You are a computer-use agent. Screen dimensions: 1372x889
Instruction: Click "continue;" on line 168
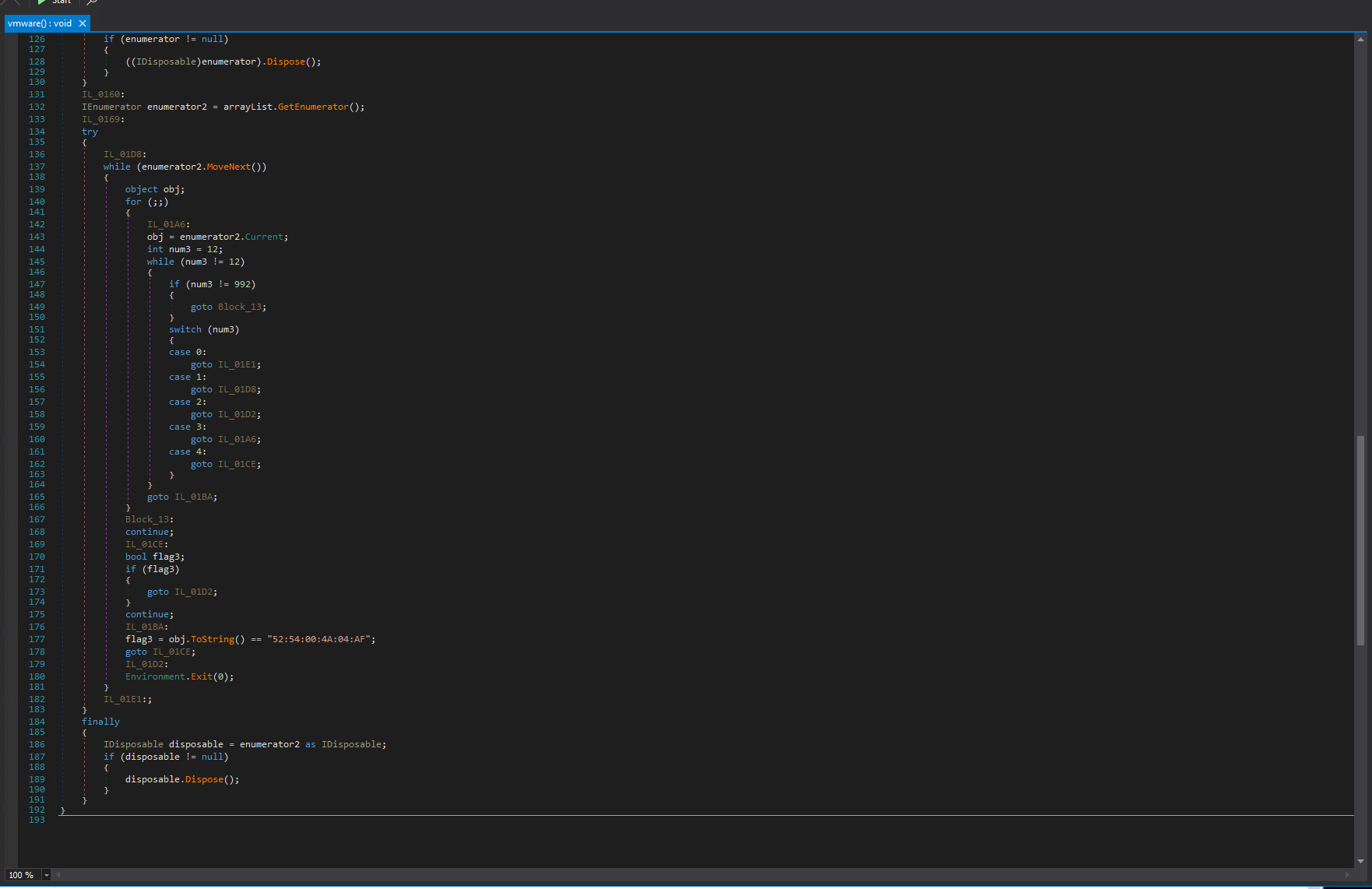click(x=150, y=532)
